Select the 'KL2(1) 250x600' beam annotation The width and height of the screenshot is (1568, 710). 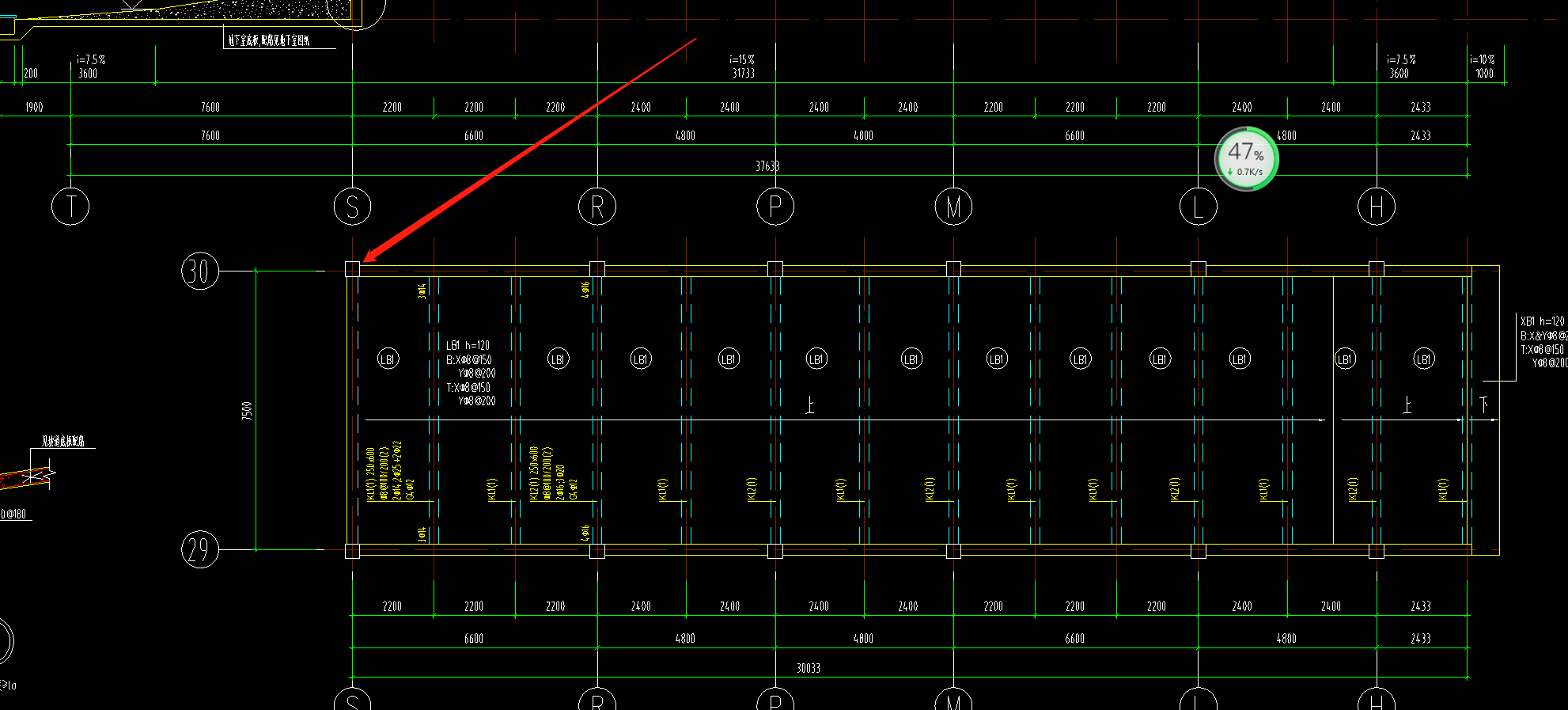tap(534, 473)
